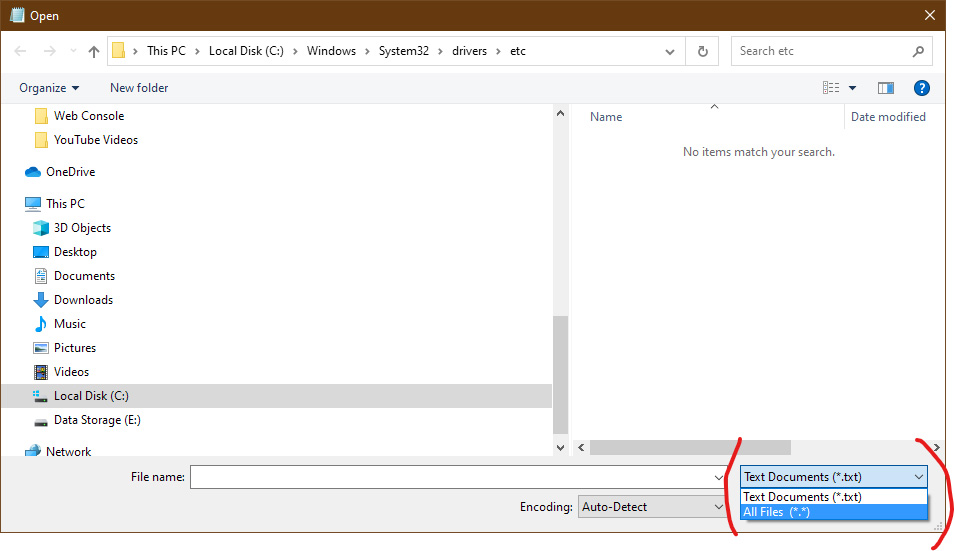955x551 pixels.
Task: Close the Open dialog
Action: coord(929,15)
